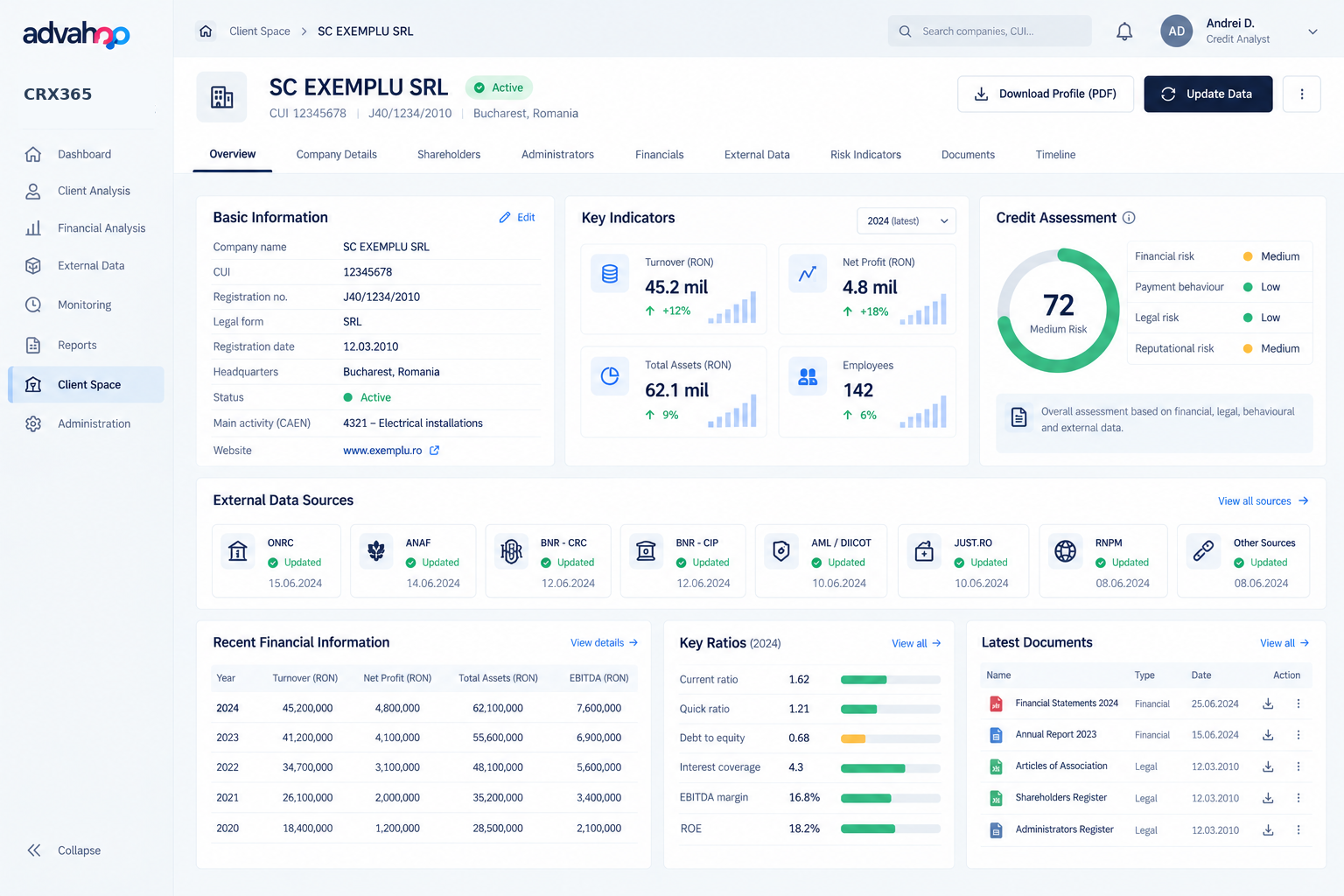Screen dimensions: 1344x896
Task: Open Dashboard in the sidebar
Action: pos(86,155)
